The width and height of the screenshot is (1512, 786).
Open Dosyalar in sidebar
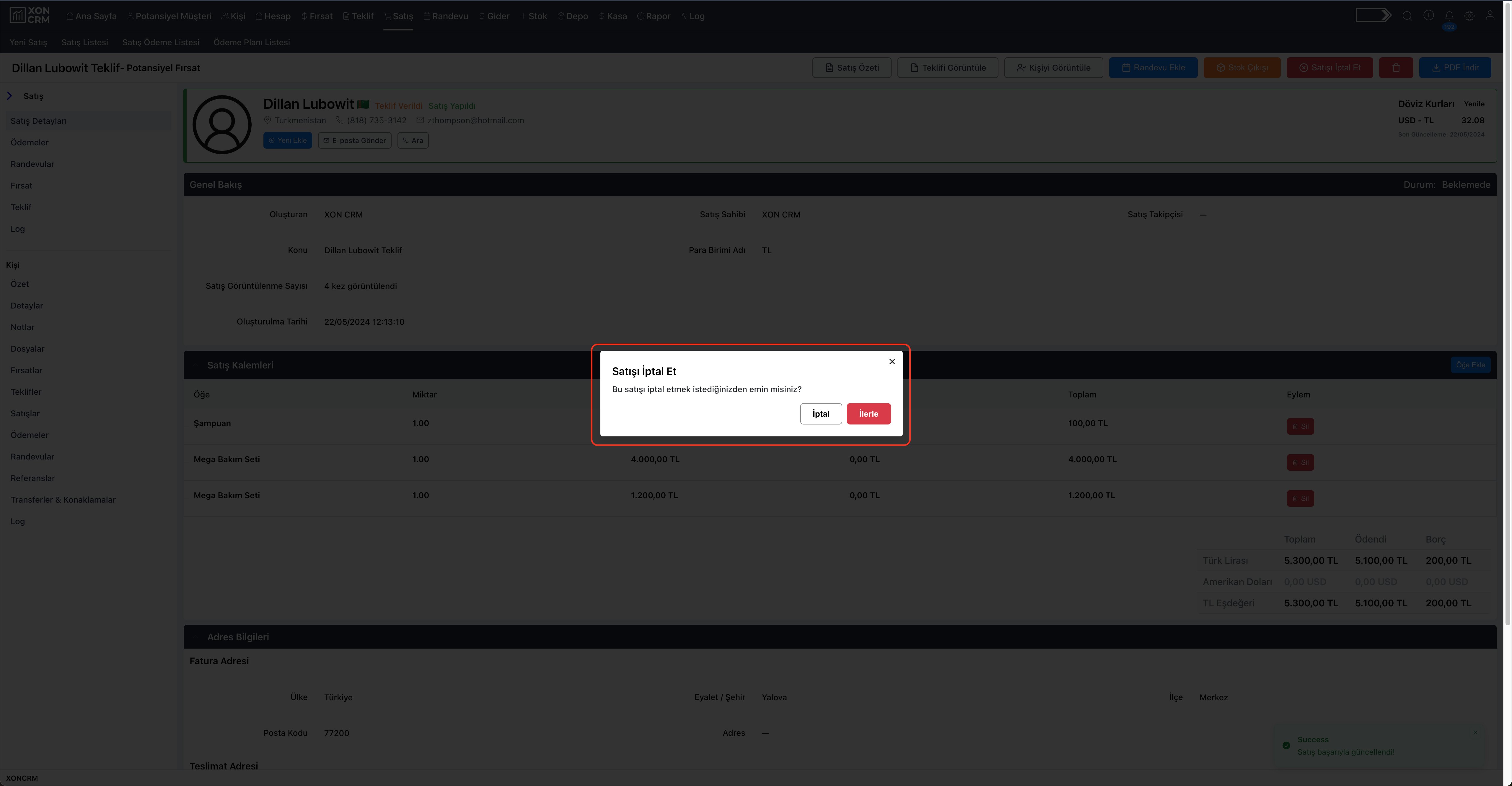(x=27, y=349)
